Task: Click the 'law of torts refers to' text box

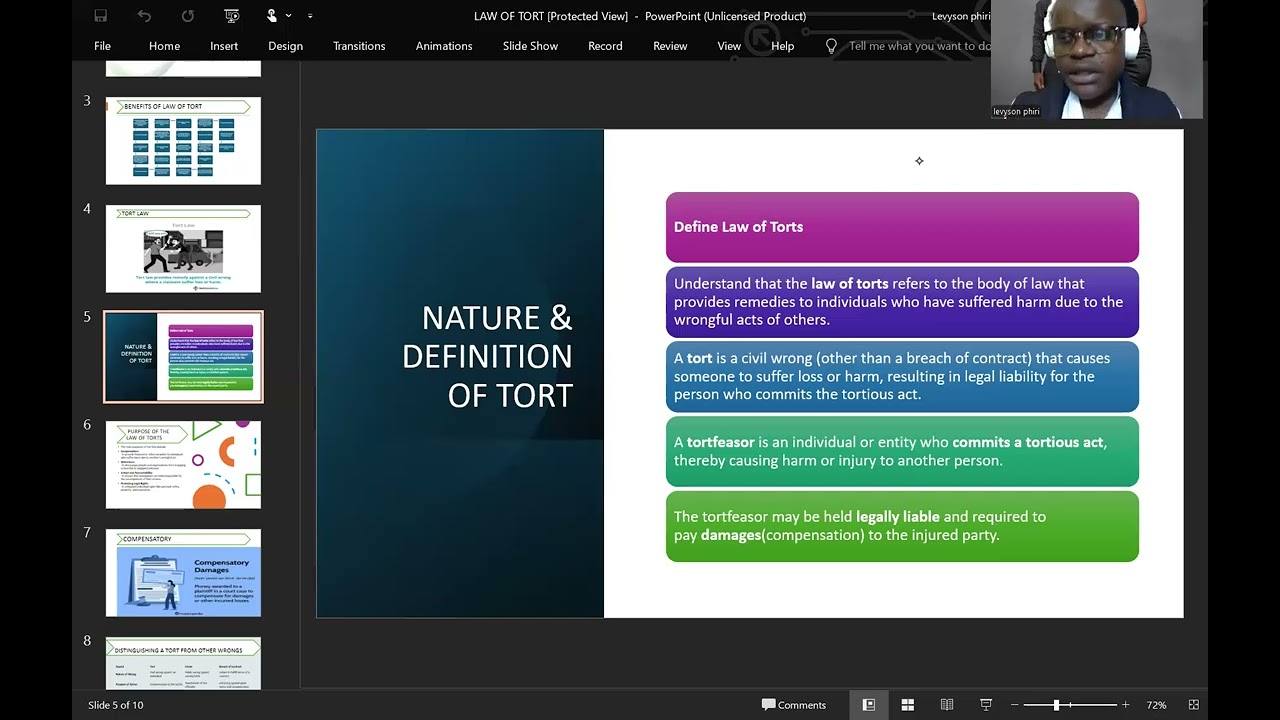Action: [x=902, y=302]
